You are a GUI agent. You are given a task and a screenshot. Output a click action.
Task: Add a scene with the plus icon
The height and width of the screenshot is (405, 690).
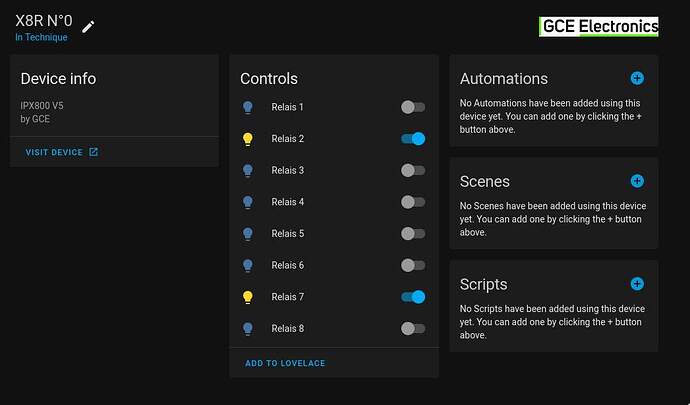click(x=637, y=181)
